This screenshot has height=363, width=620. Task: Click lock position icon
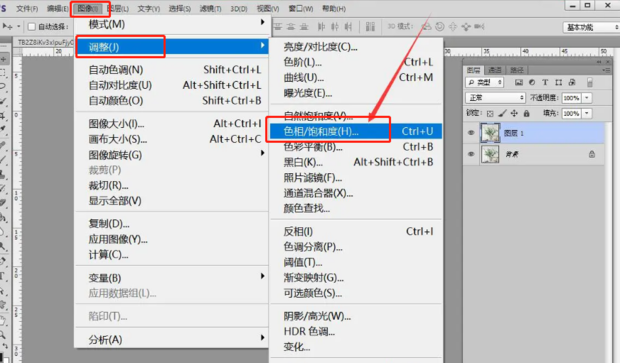coord(514,113)
